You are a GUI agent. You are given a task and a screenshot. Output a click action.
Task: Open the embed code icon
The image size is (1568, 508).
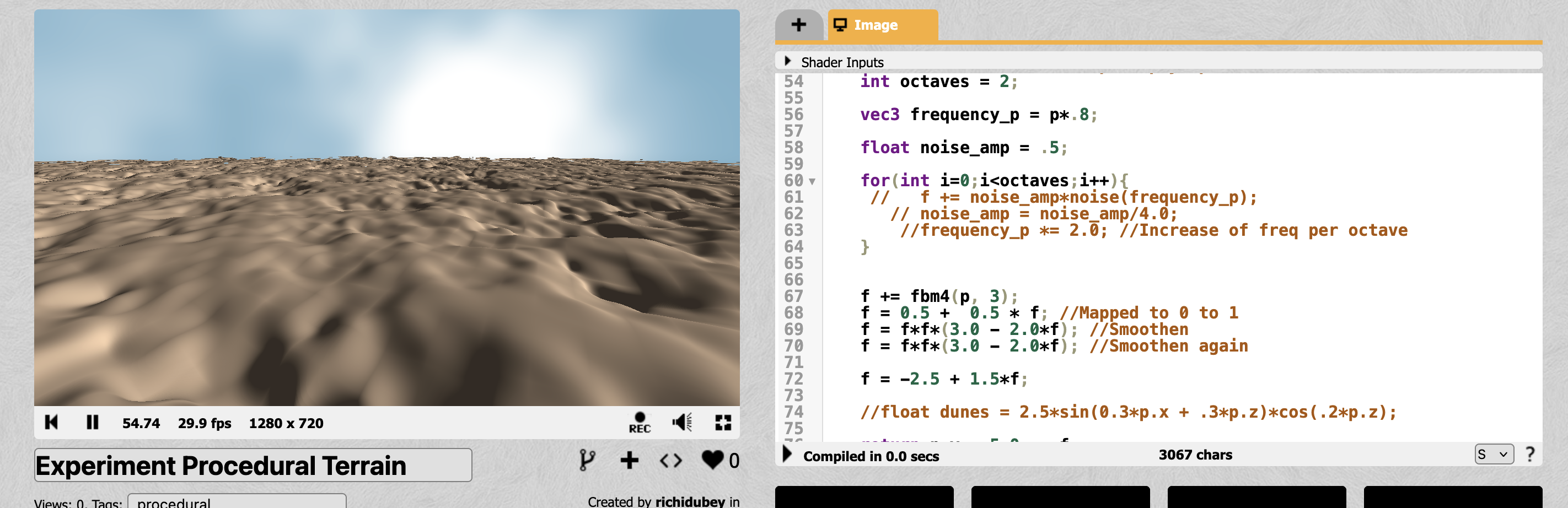click(670, 461)
